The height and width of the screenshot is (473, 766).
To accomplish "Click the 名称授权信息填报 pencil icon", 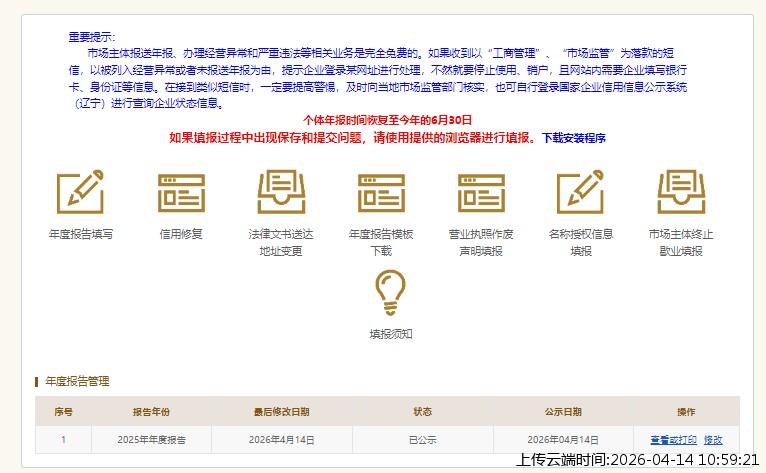I will pyautogui.click(x=581, y=192).
